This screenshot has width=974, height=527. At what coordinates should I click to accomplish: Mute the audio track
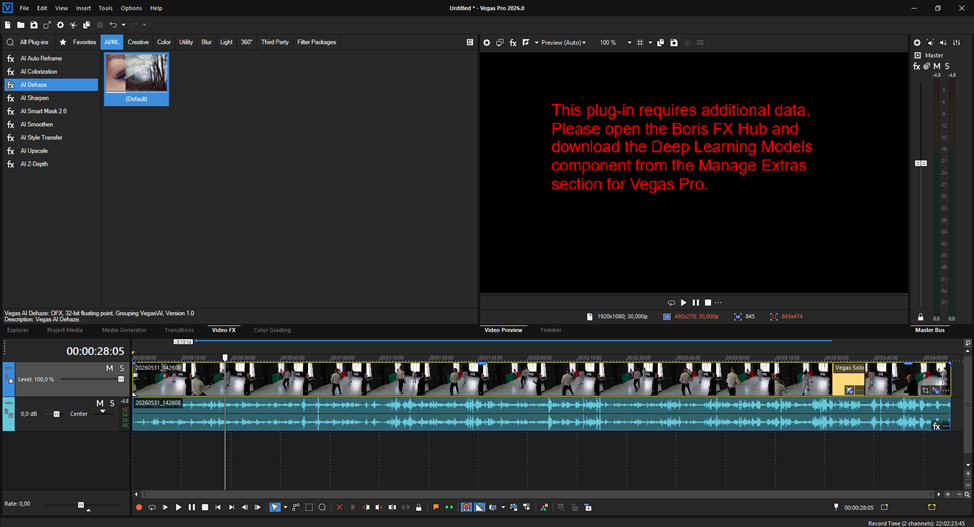100,403
